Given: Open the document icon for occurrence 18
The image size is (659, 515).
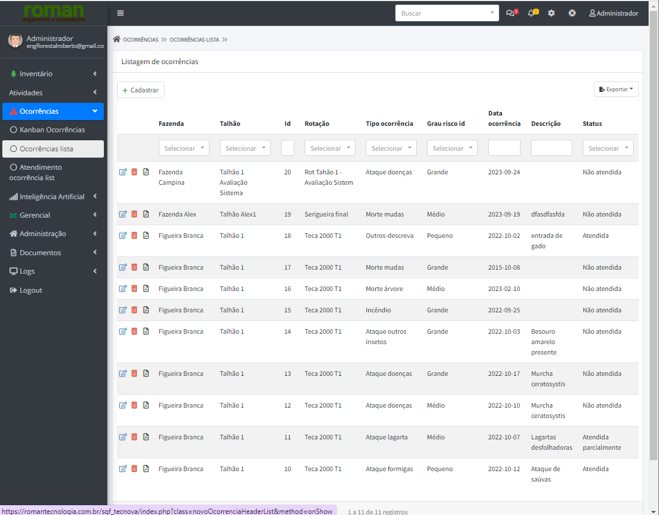Looking at the screenshot, I should 146,236.
